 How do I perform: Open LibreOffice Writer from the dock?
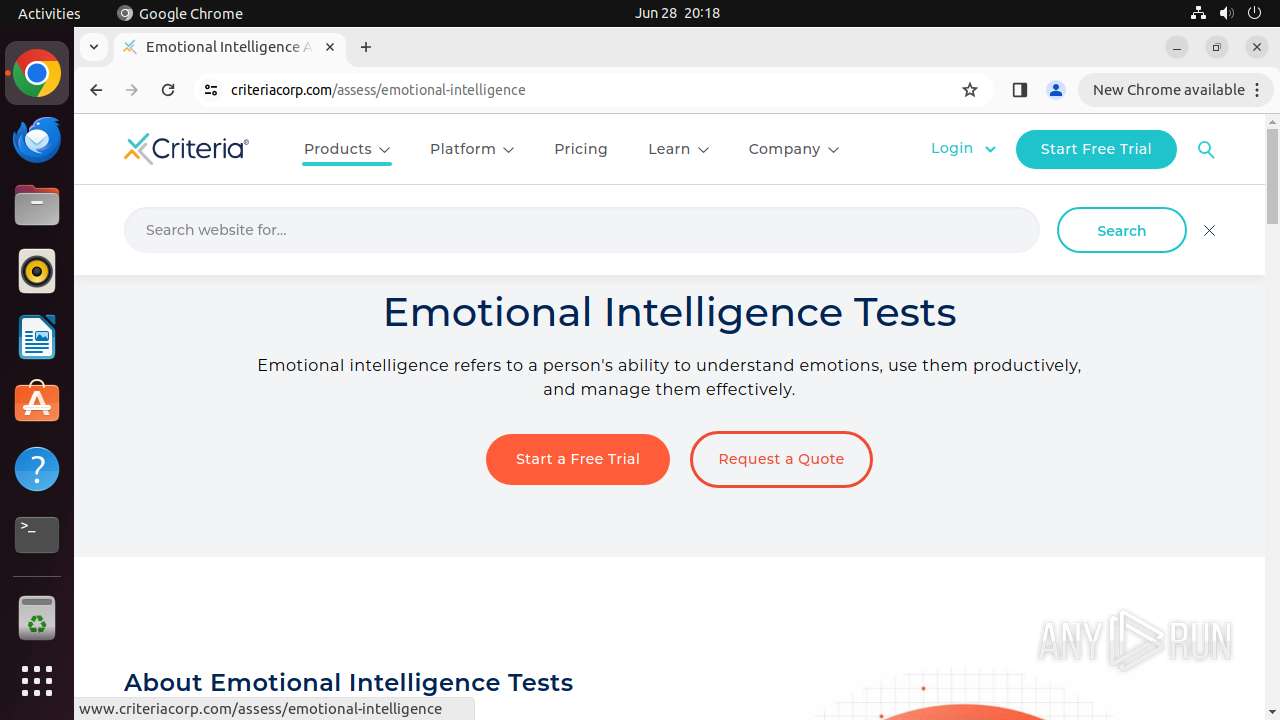(x=37, y=337)
